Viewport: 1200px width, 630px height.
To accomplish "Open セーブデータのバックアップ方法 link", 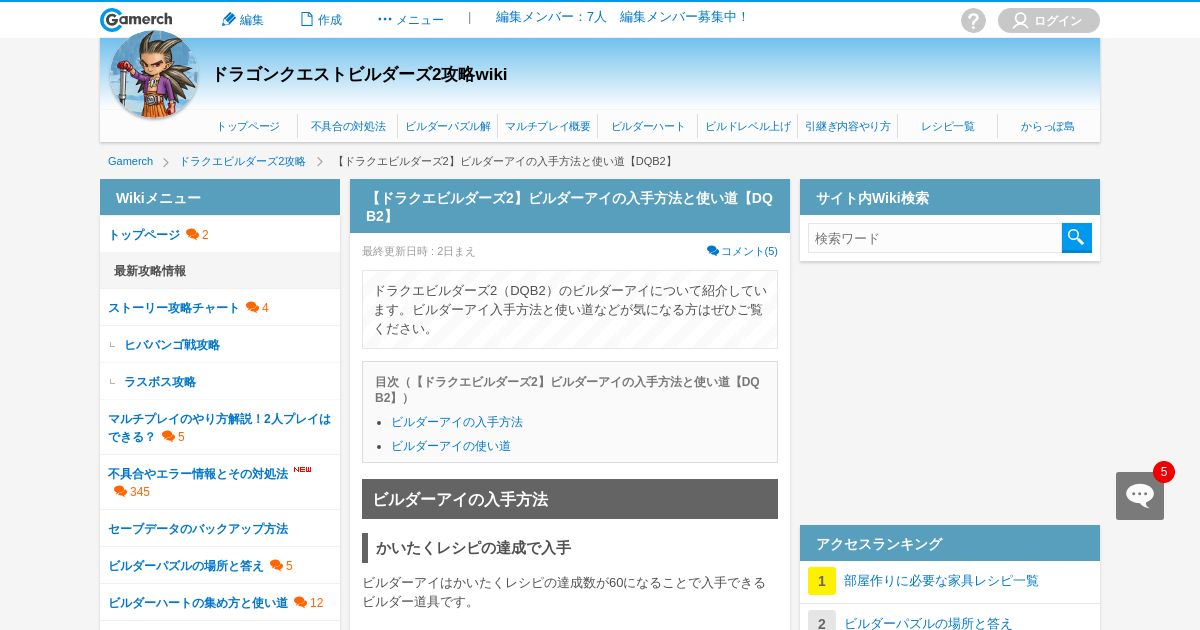I will pos(198,529).
